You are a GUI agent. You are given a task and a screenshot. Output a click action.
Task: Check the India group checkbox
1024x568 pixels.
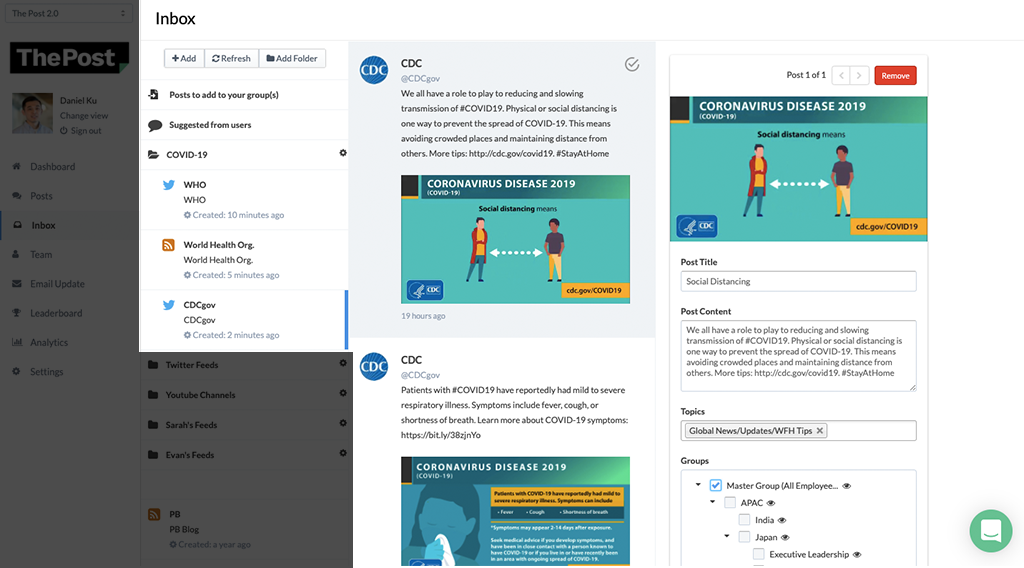click(744, 520)
